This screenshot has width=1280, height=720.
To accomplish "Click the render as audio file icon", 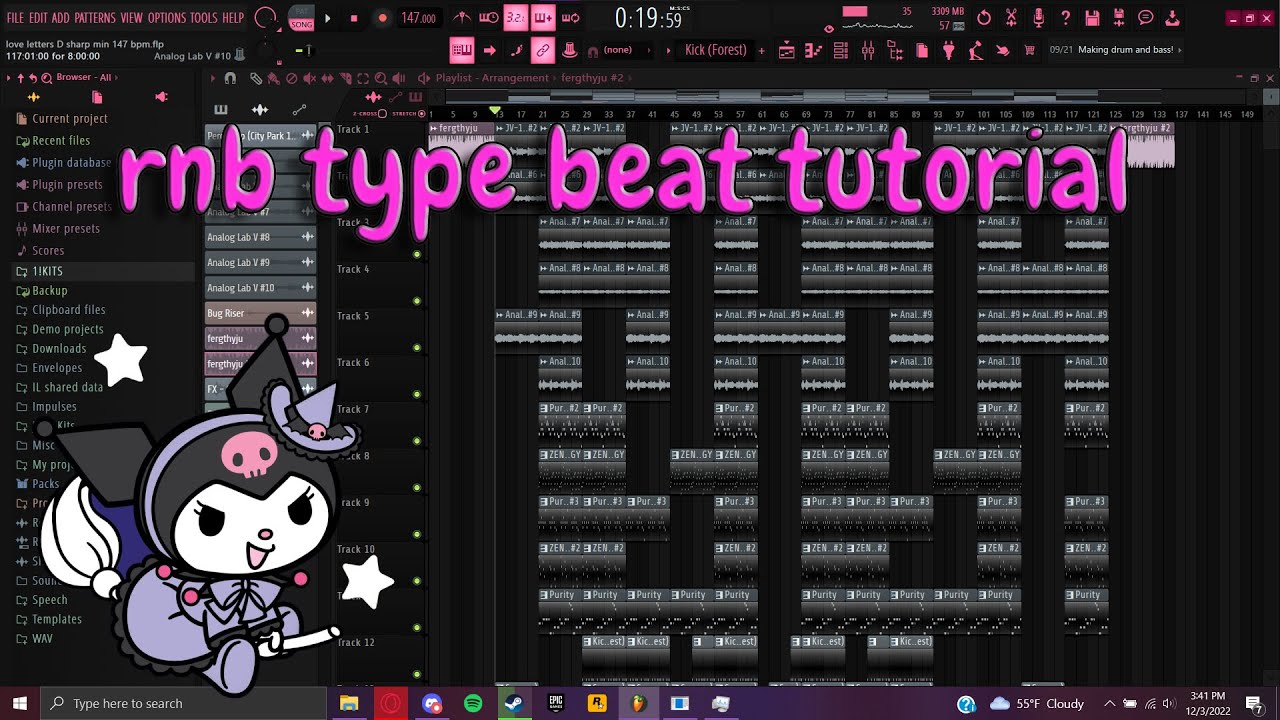I will [x=1119, y=18].
